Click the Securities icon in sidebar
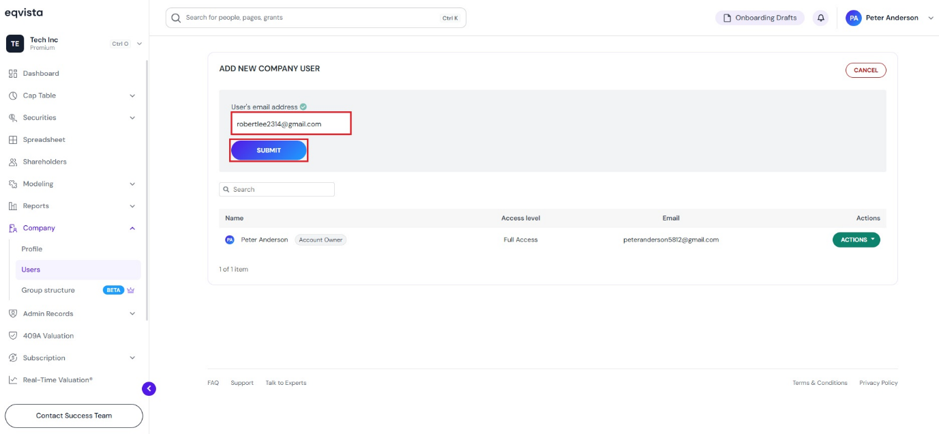Image resolution: width=939 pixels, height=434 pixels. tap(13, 118)
